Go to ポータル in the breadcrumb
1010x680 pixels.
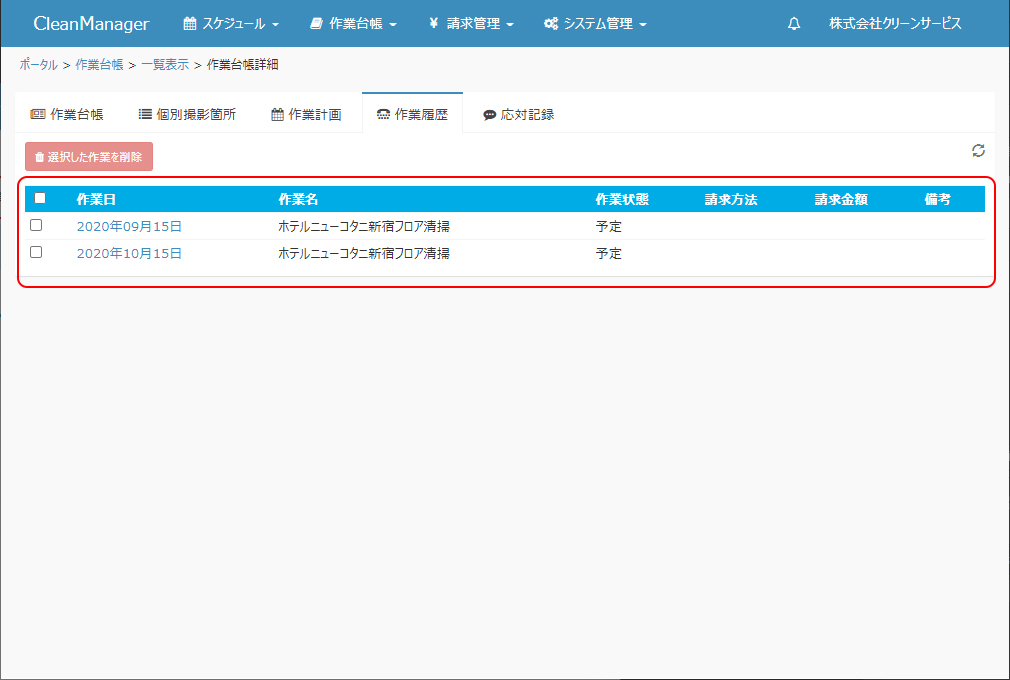click(x=38, y=65)
